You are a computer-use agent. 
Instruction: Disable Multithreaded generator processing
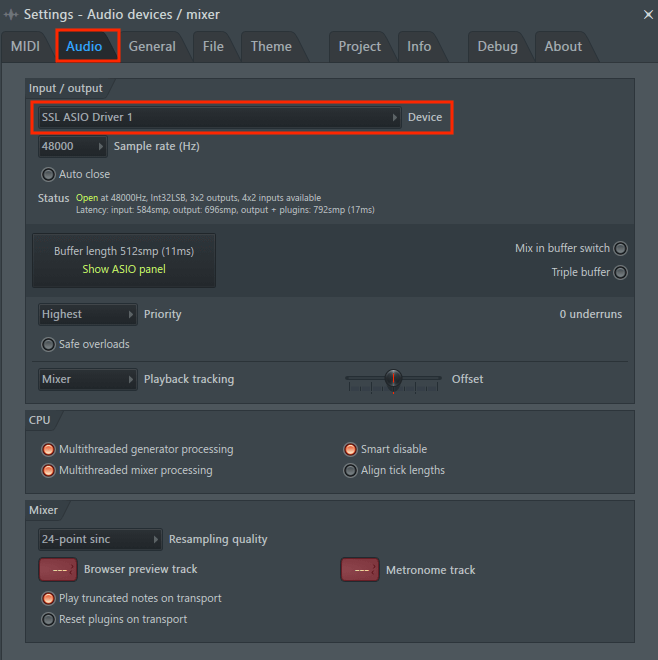coord(48,449)
